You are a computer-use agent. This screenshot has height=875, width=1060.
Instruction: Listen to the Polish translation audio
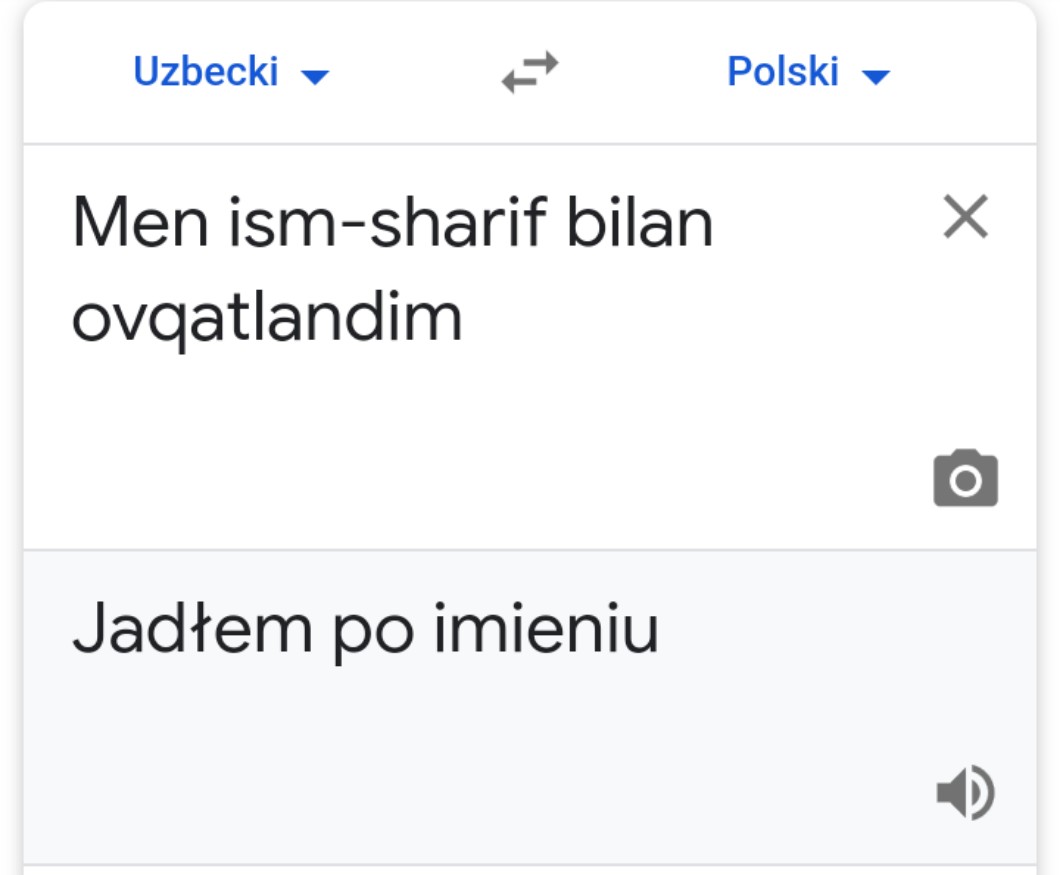pyautogui.click(x=965, y=793)
